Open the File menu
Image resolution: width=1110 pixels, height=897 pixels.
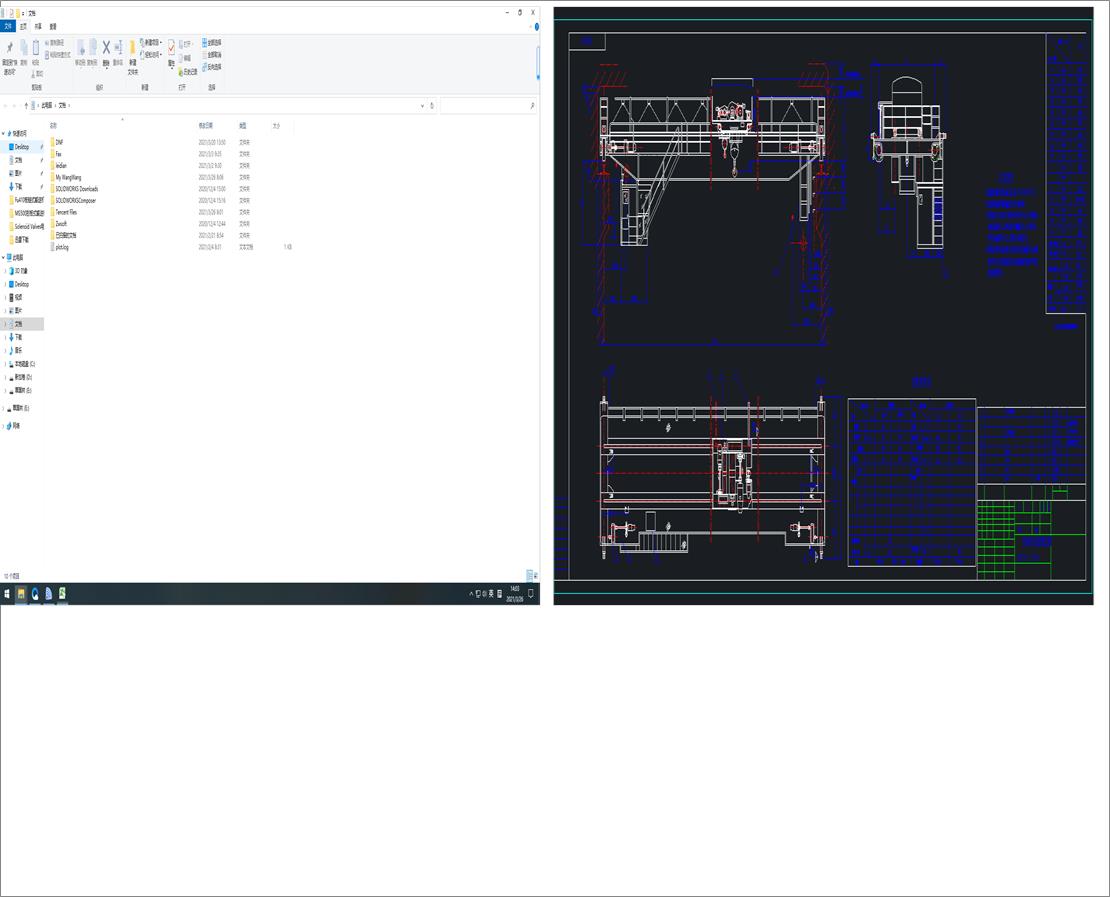[9, 27]
